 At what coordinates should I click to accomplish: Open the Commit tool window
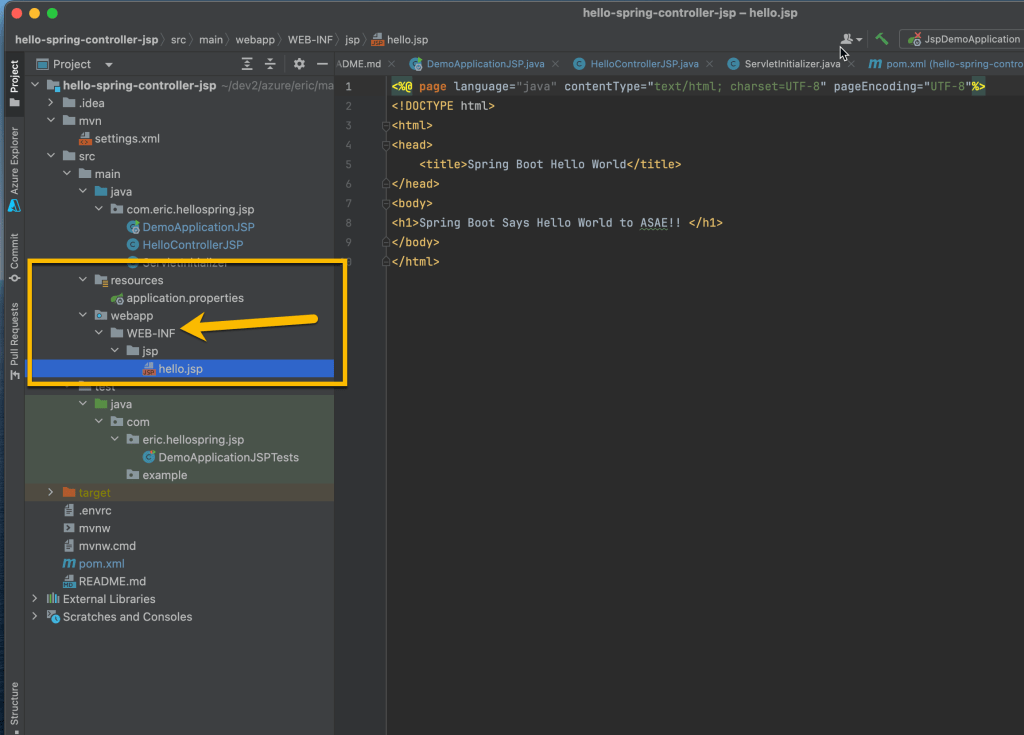(14, 257)
